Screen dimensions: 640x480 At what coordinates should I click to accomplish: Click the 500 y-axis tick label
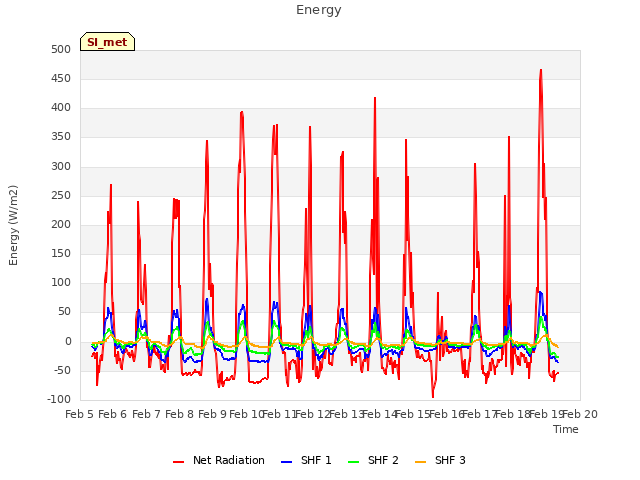tap(61, 50)
